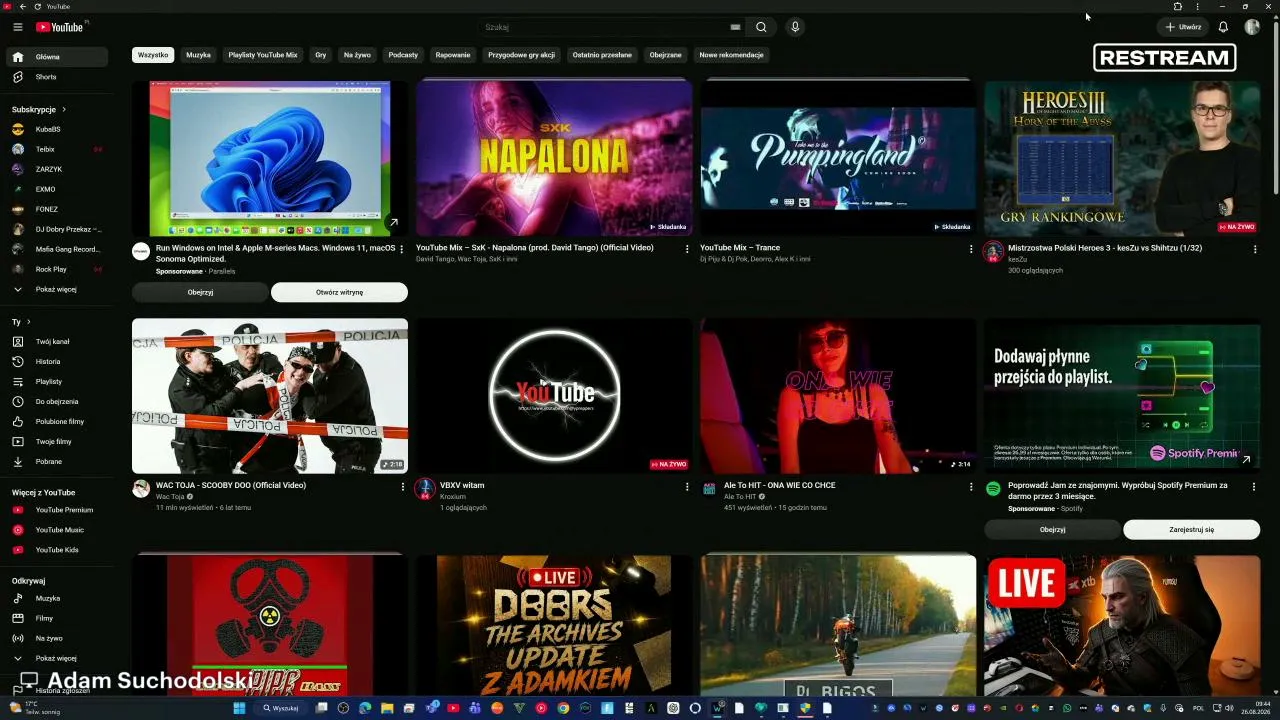1280x720 pixels.
Task: Select the Gry filter chip
Action: pos(321,55)
